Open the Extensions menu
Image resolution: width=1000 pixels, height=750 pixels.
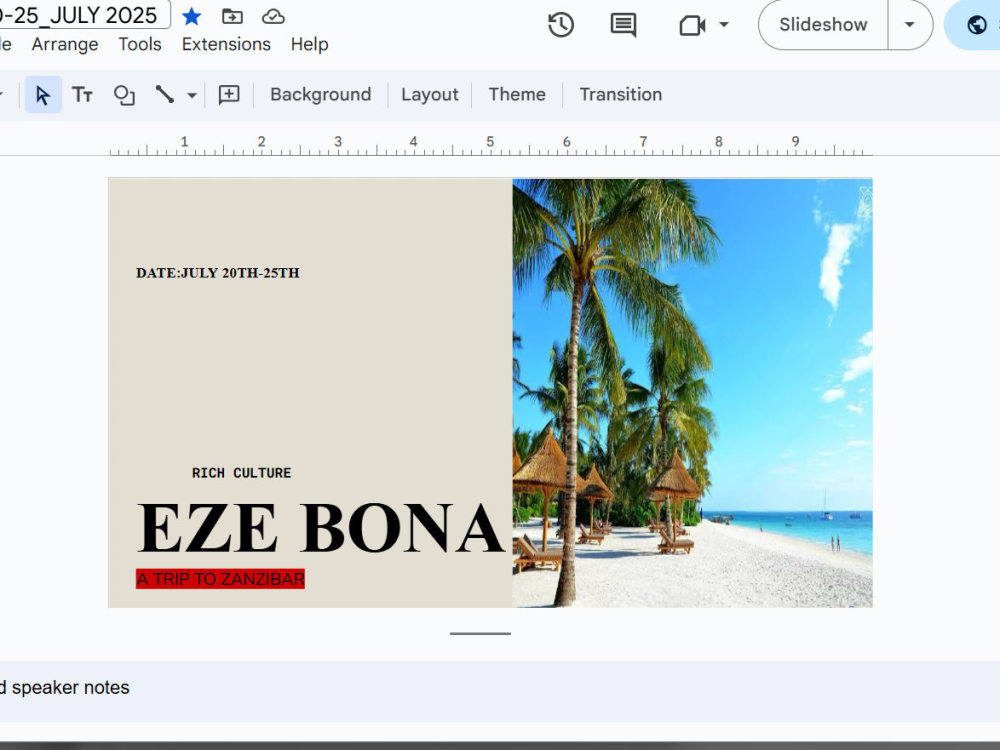point(226,44)
